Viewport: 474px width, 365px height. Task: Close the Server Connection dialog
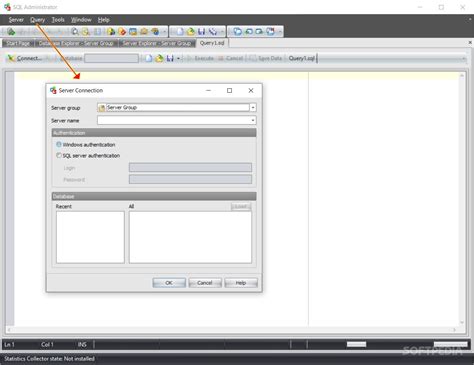pos(251,90)
